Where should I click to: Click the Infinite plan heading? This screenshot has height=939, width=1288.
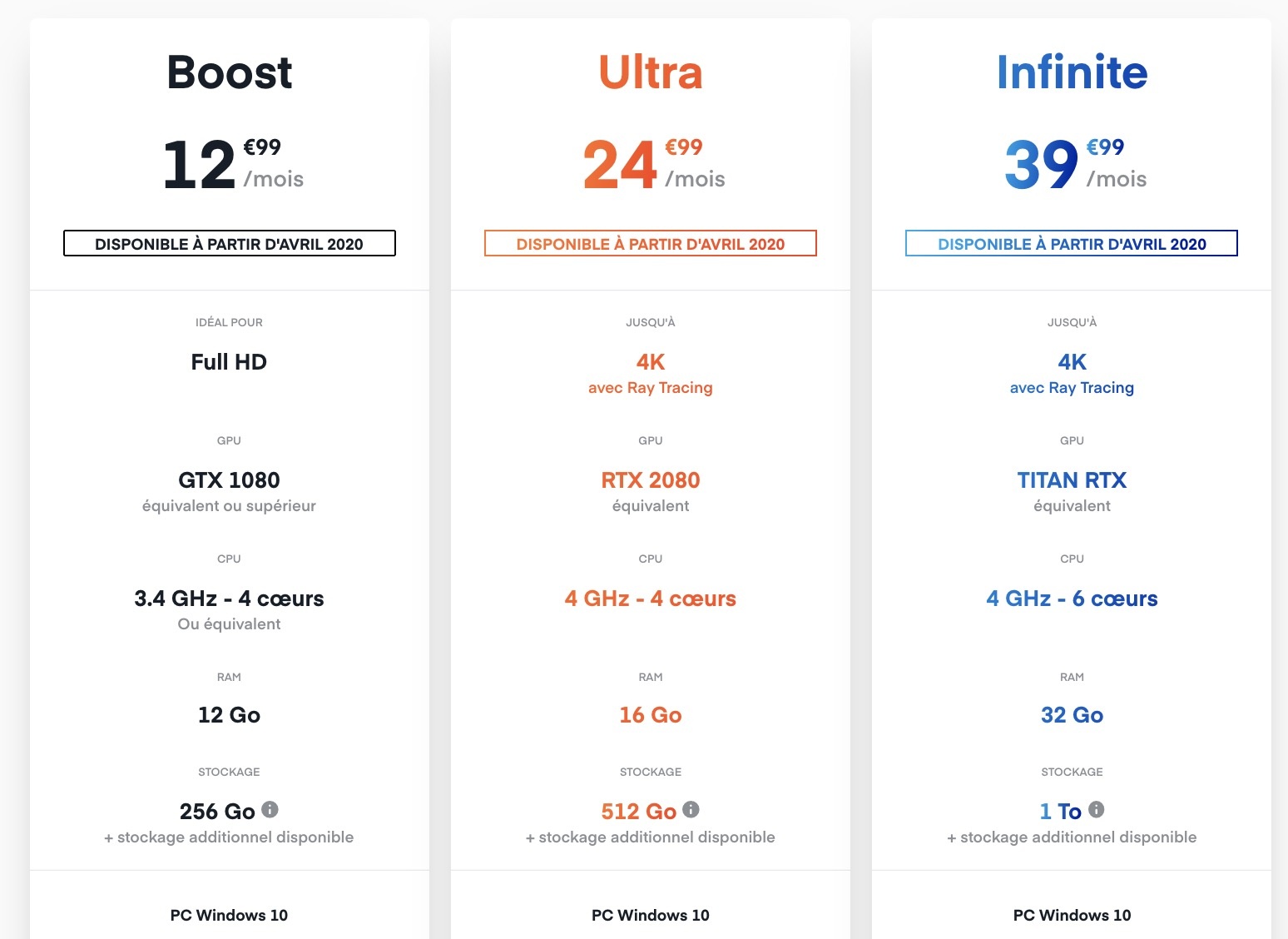pos(1072,72)
